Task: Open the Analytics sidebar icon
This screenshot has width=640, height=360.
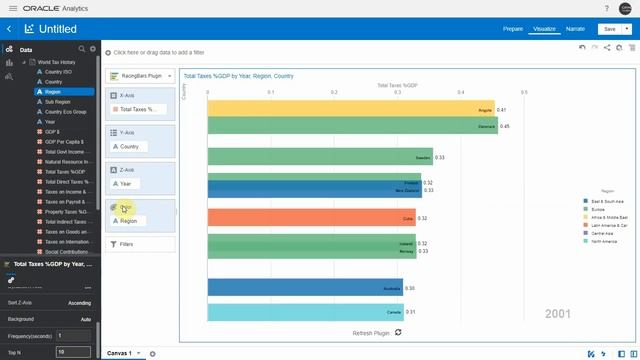Action: 9,76
